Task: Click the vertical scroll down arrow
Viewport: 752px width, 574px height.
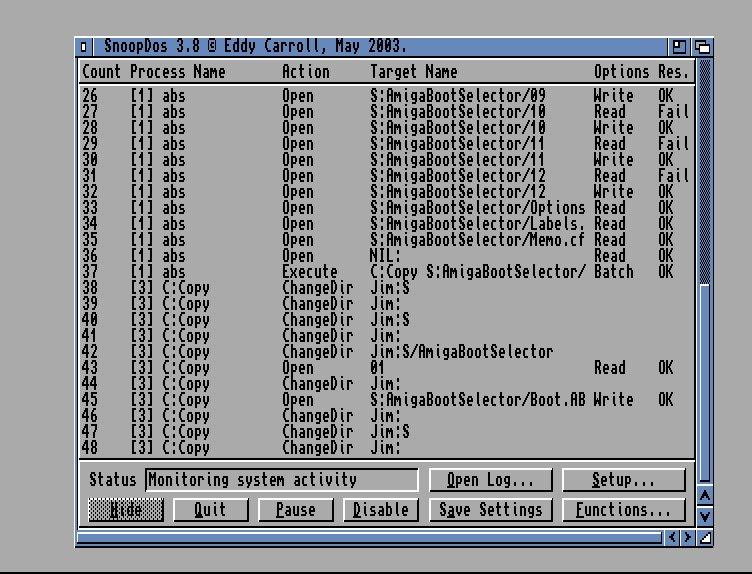Action: tap(705, 516)
